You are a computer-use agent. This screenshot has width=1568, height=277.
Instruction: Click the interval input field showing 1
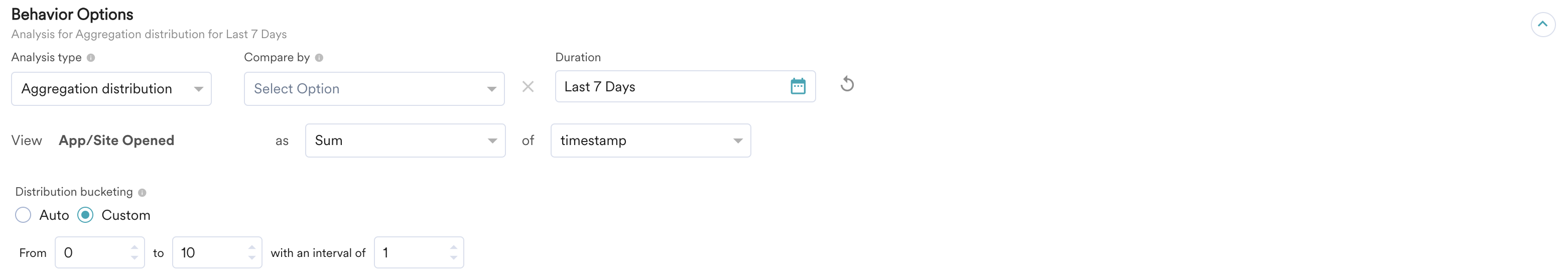(412, 252)
